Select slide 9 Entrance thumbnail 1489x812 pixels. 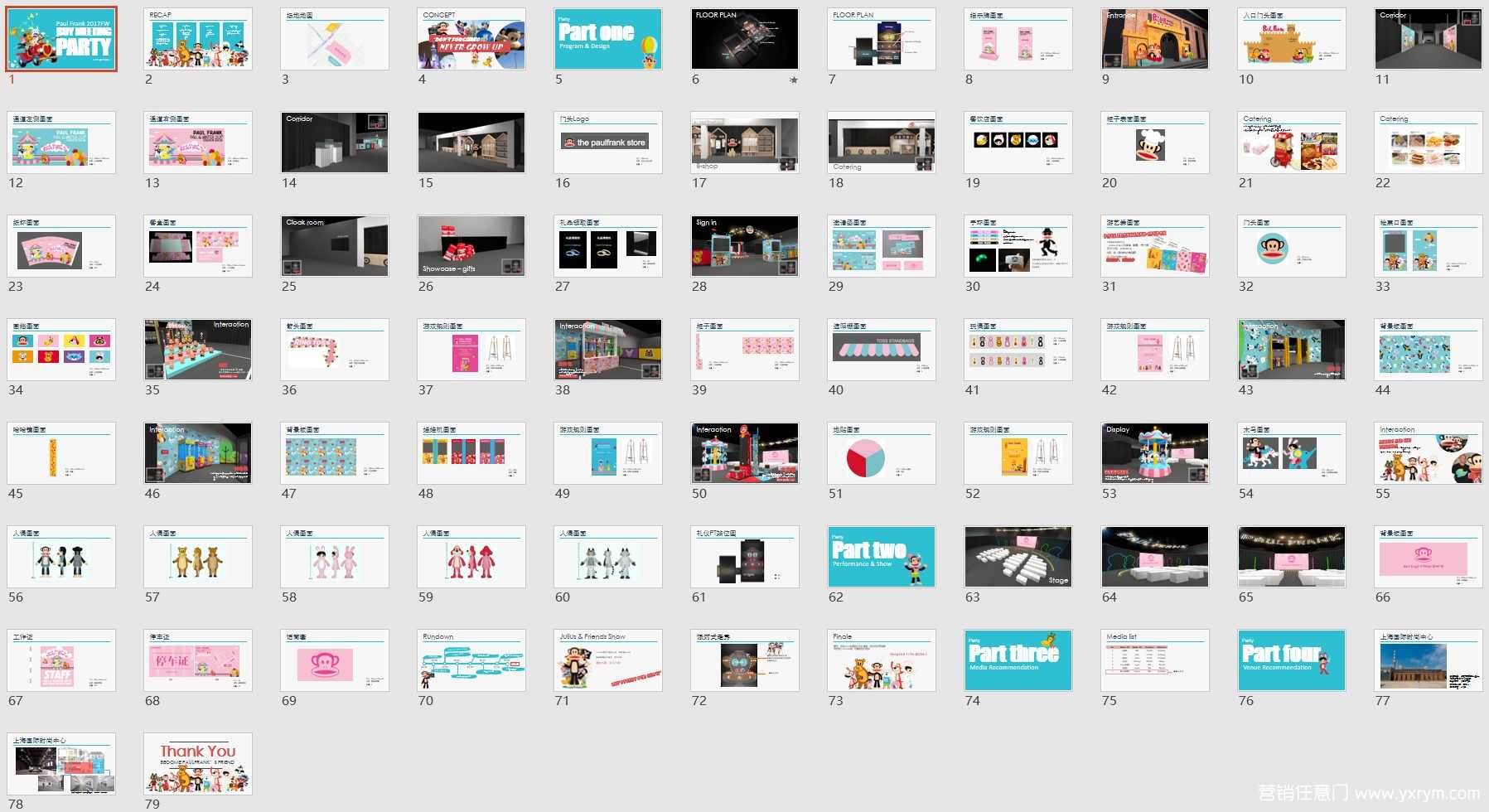1155,39
